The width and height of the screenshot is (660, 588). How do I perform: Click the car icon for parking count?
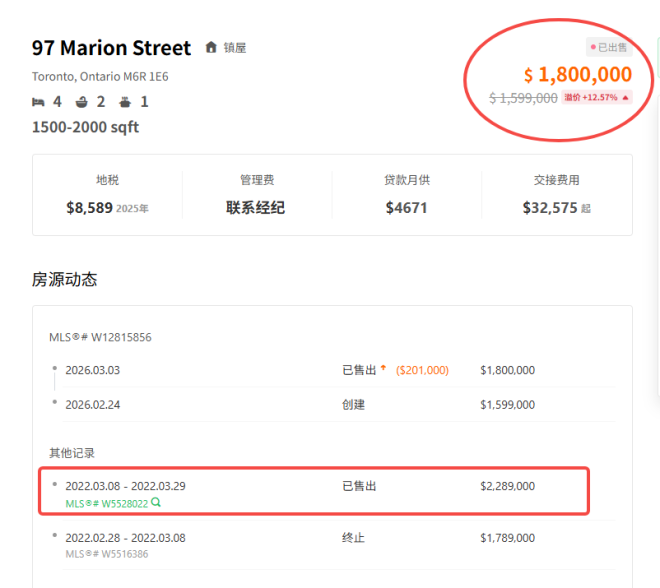[x=125, y=102]
